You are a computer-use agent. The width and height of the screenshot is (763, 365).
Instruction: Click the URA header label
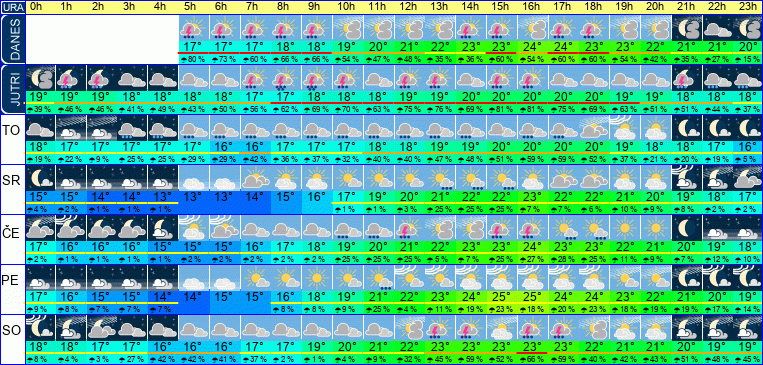12,7
